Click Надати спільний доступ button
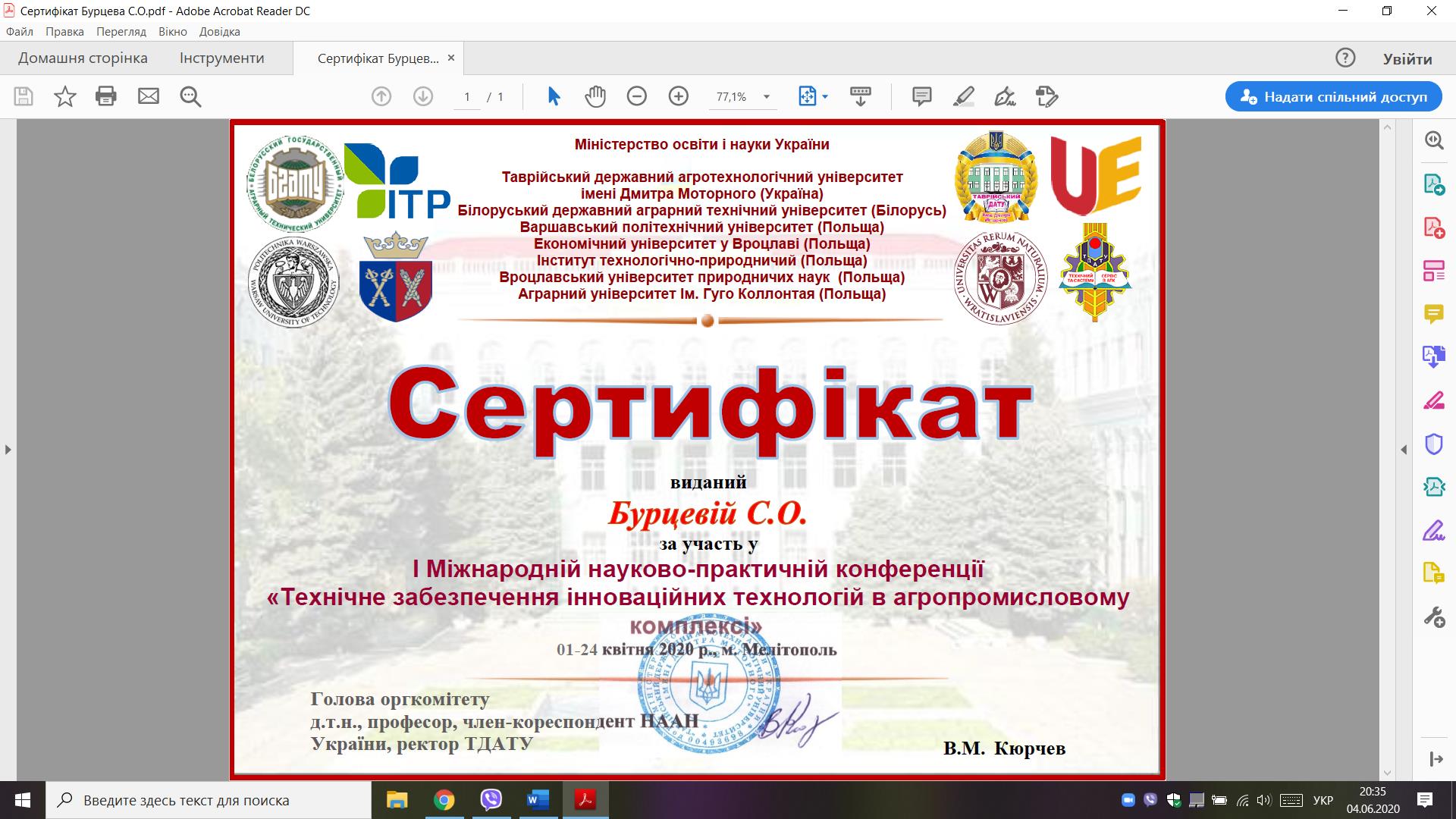Image resolution: width=1456 pixels, height=819 pixels. [x=1333, y=96]
